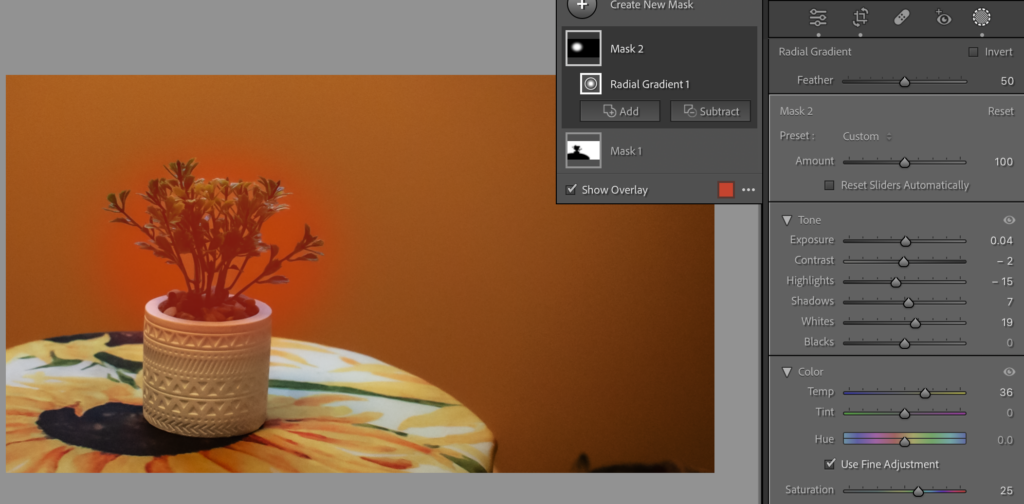Image resolution: width=1024 pixels, height=504 pixels.
Task: Click the Create New Mask plus icon
Action: click(x=582, y=6)
